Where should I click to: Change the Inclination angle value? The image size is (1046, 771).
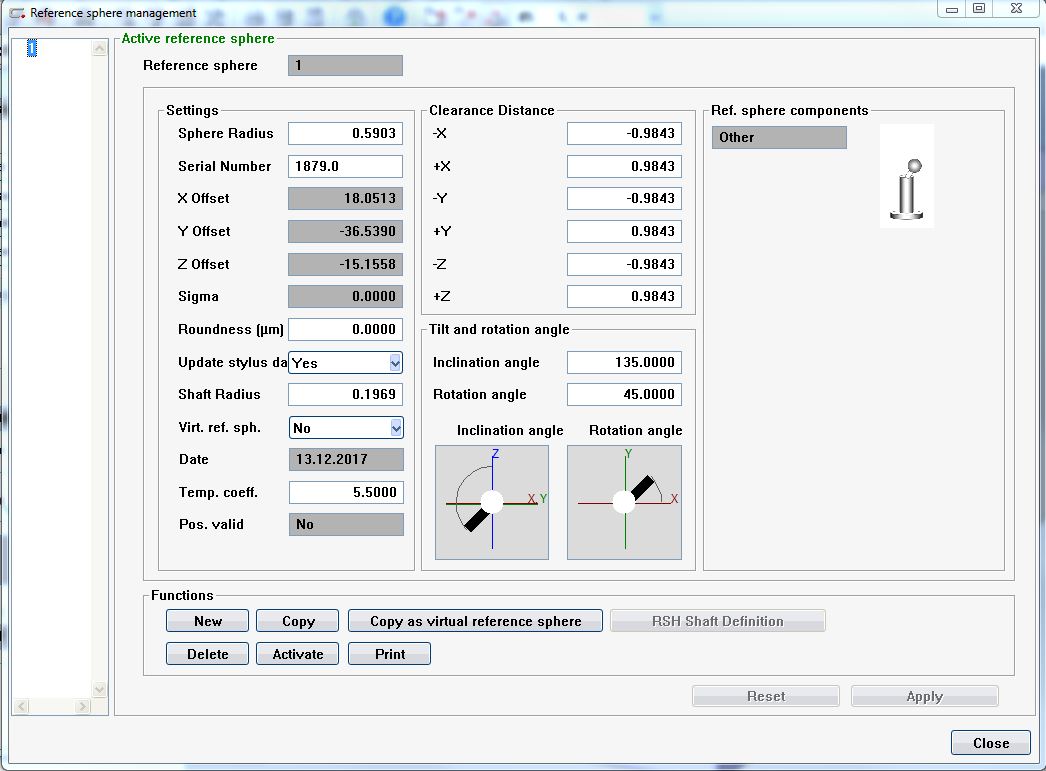[x=622, y=362]
